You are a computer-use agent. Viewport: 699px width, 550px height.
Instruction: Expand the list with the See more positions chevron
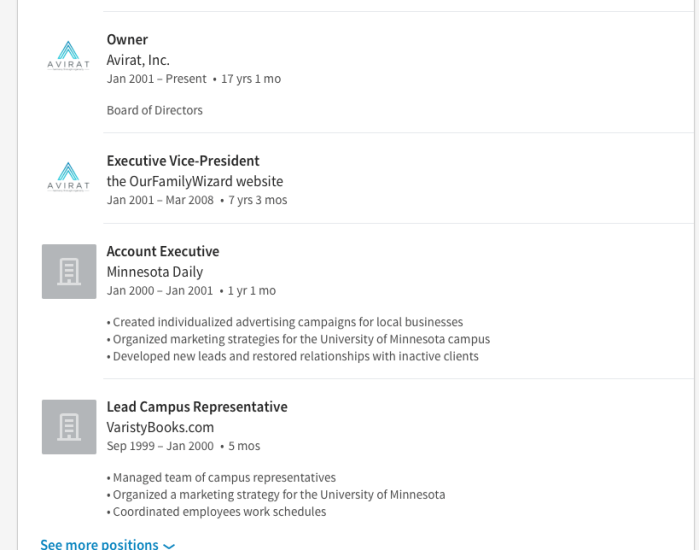[169, 546]
